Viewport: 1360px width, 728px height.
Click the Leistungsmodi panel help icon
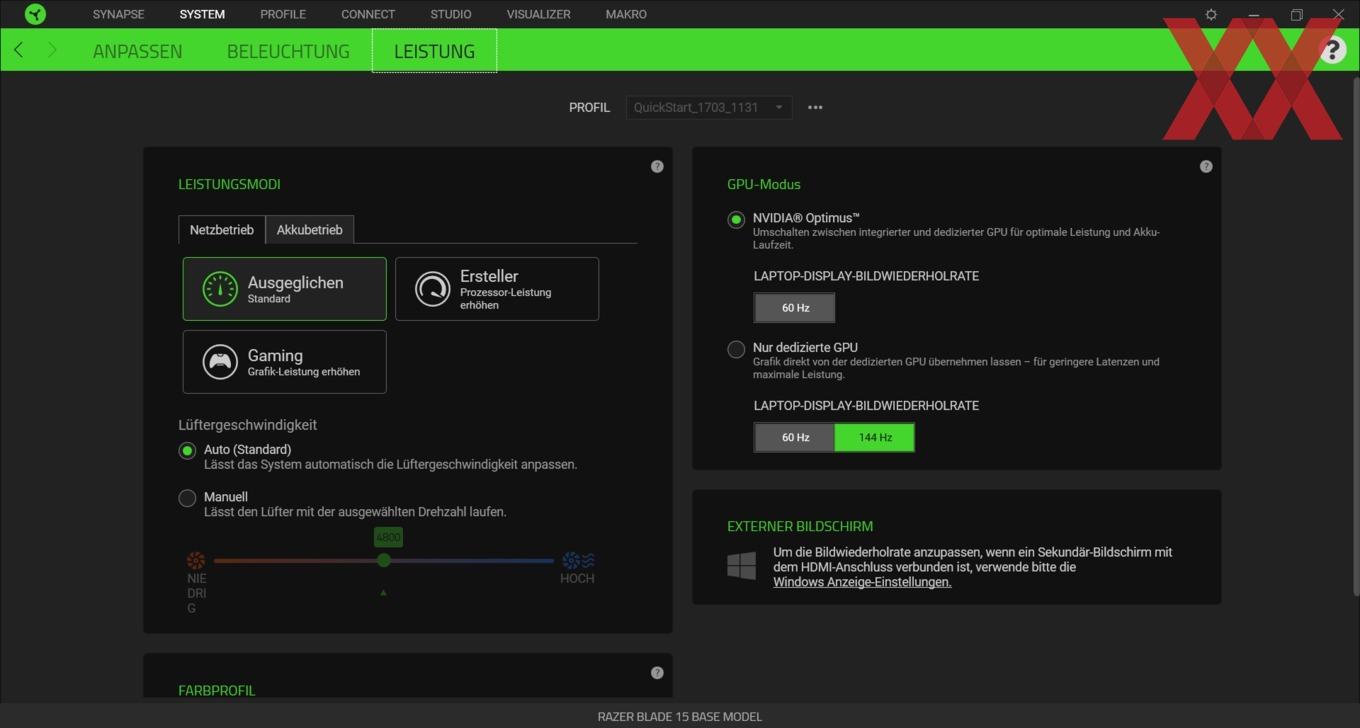click(x=657, y=166)
